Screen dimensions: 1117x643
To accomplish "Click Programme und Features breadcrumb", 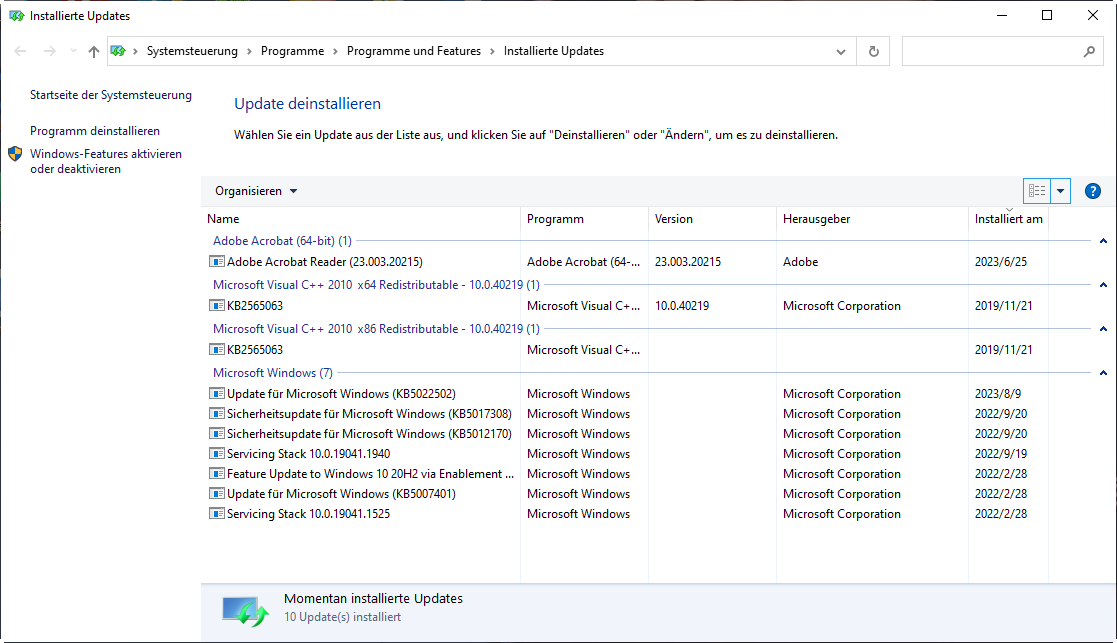I will click(x=414, y=51).
